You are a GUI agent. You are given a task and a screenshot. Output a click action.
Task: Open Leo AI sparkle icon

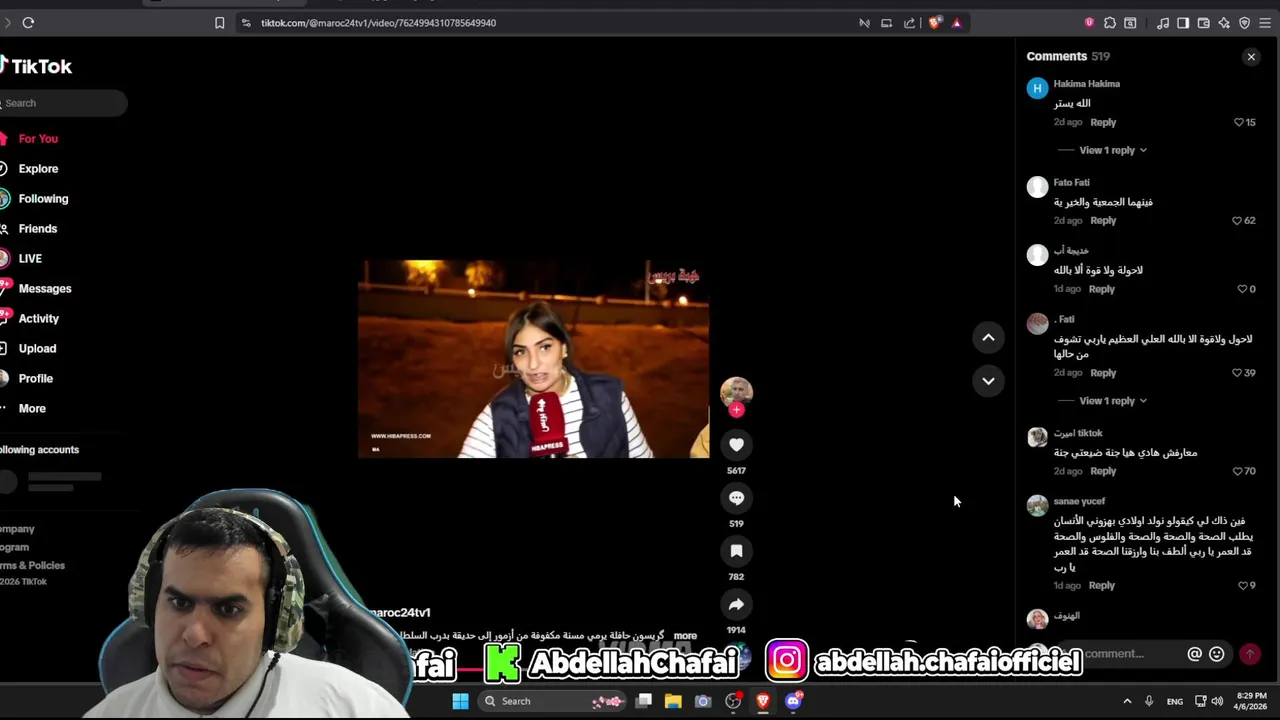pos(1224,23)
